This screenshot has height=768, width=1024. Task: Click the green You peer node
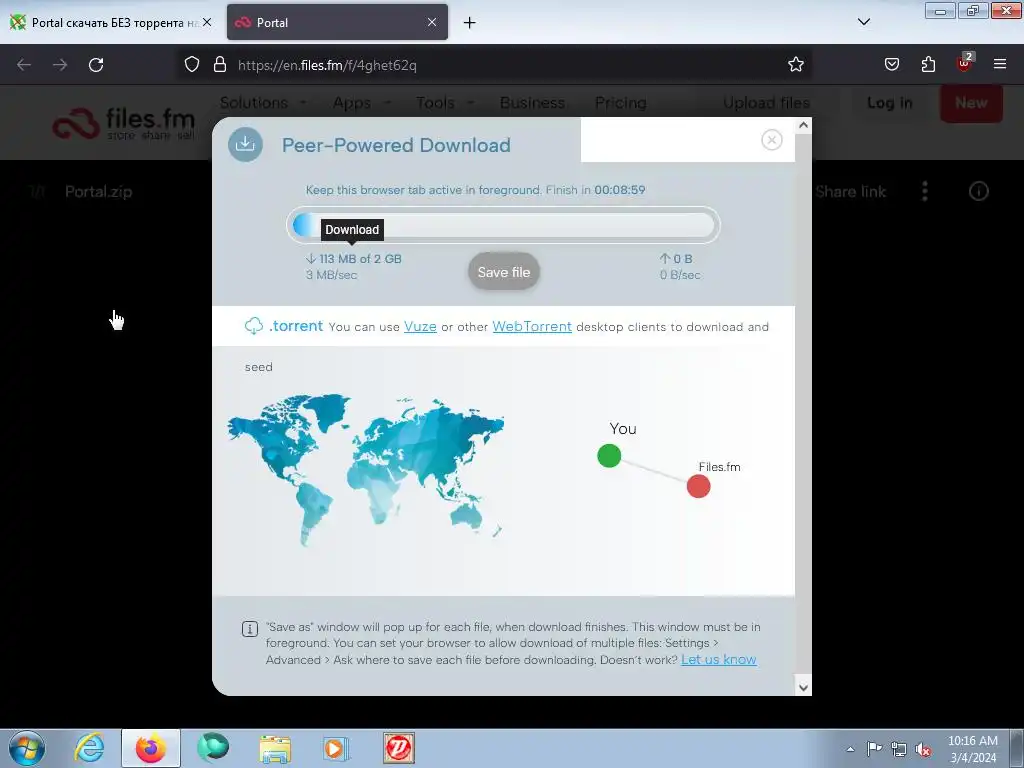(x=609, y=455)
